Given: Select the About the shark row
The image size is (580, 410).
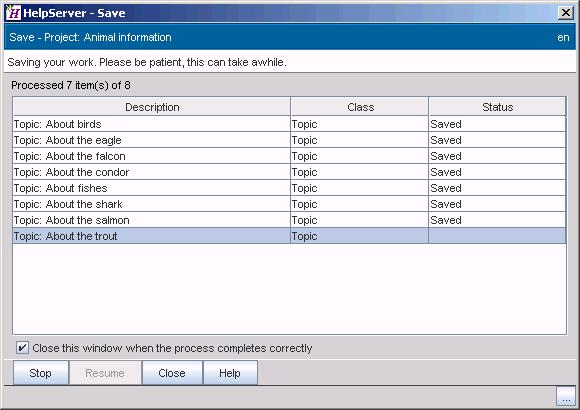Looking at the screenshot, I should (289, 204).
